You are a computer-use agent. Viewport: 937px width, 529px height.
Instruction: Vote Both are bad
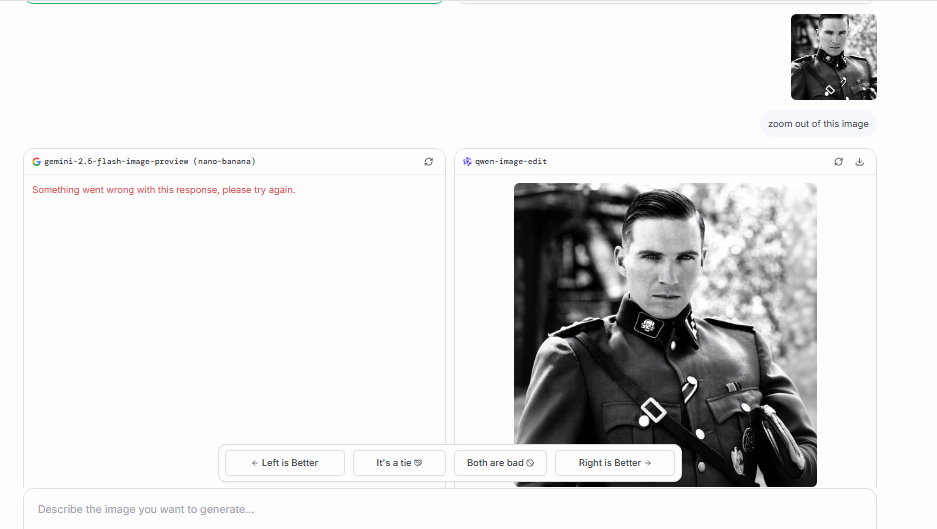coord(500,463)
